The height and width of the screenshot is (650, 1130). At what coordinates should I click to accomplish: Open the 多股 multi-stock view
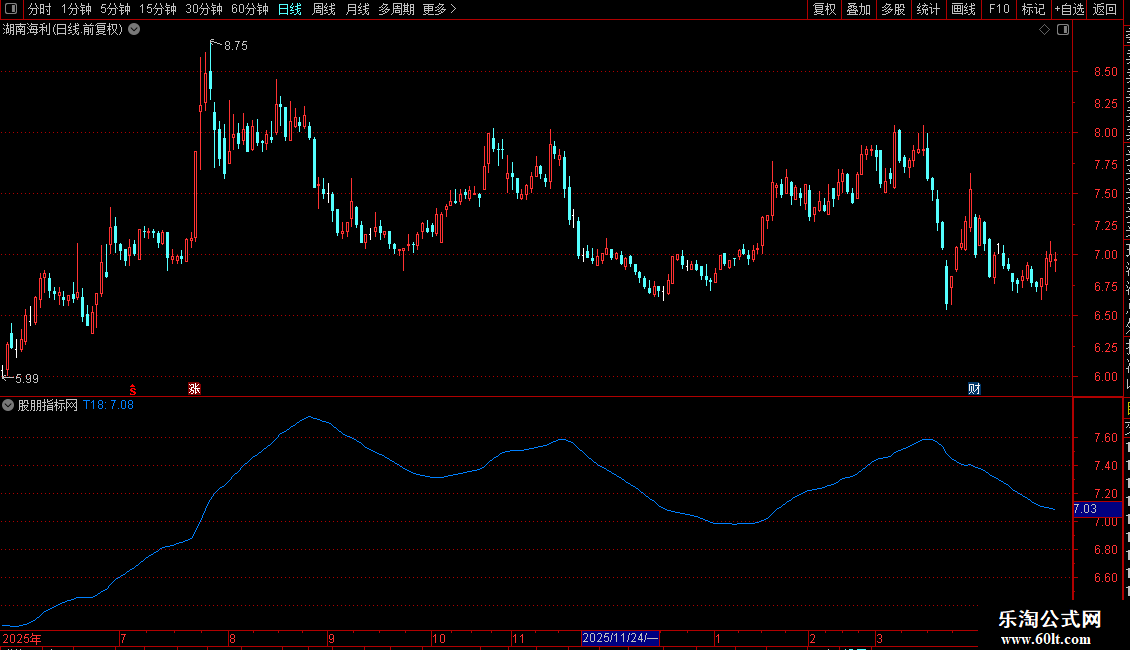[893, 9]
